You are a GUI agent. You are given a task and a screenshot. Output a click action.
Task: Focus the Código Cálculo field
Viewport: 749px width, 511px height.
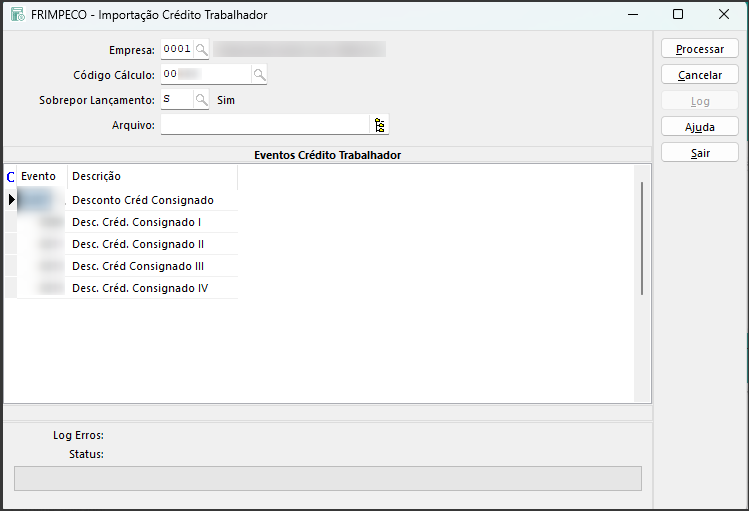[x=206, y=74]
